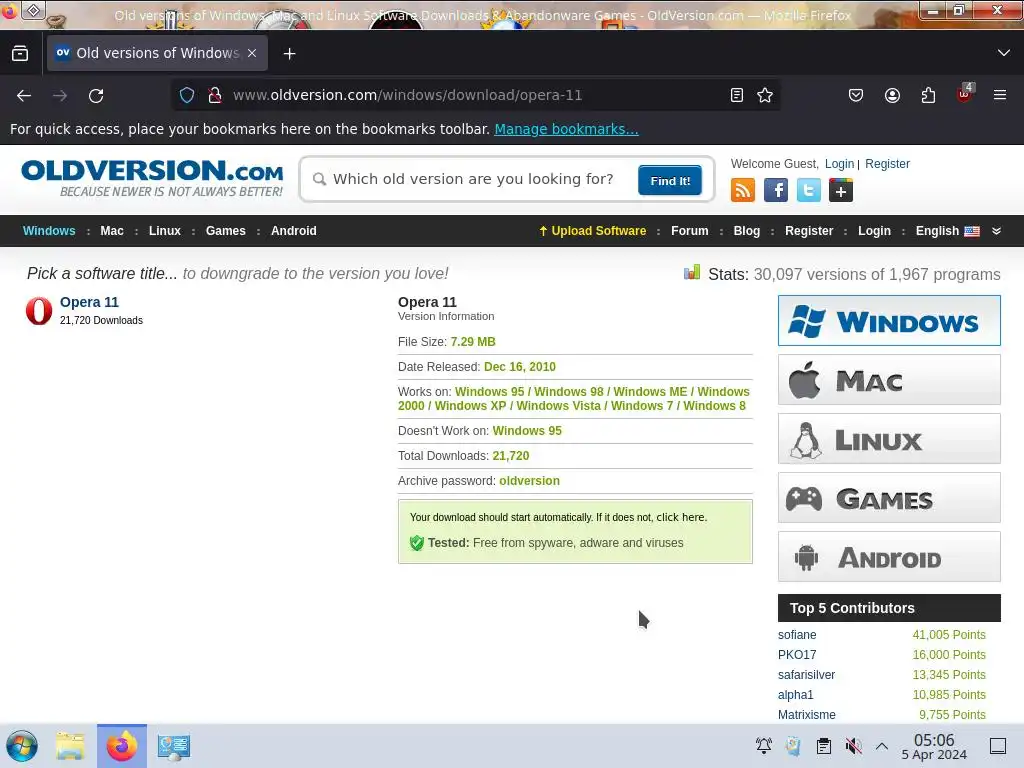The image size is (1024, 768).
Task: Click the insecure connection padlock icon
Action: pyautogui.click(x=215, y=95)
